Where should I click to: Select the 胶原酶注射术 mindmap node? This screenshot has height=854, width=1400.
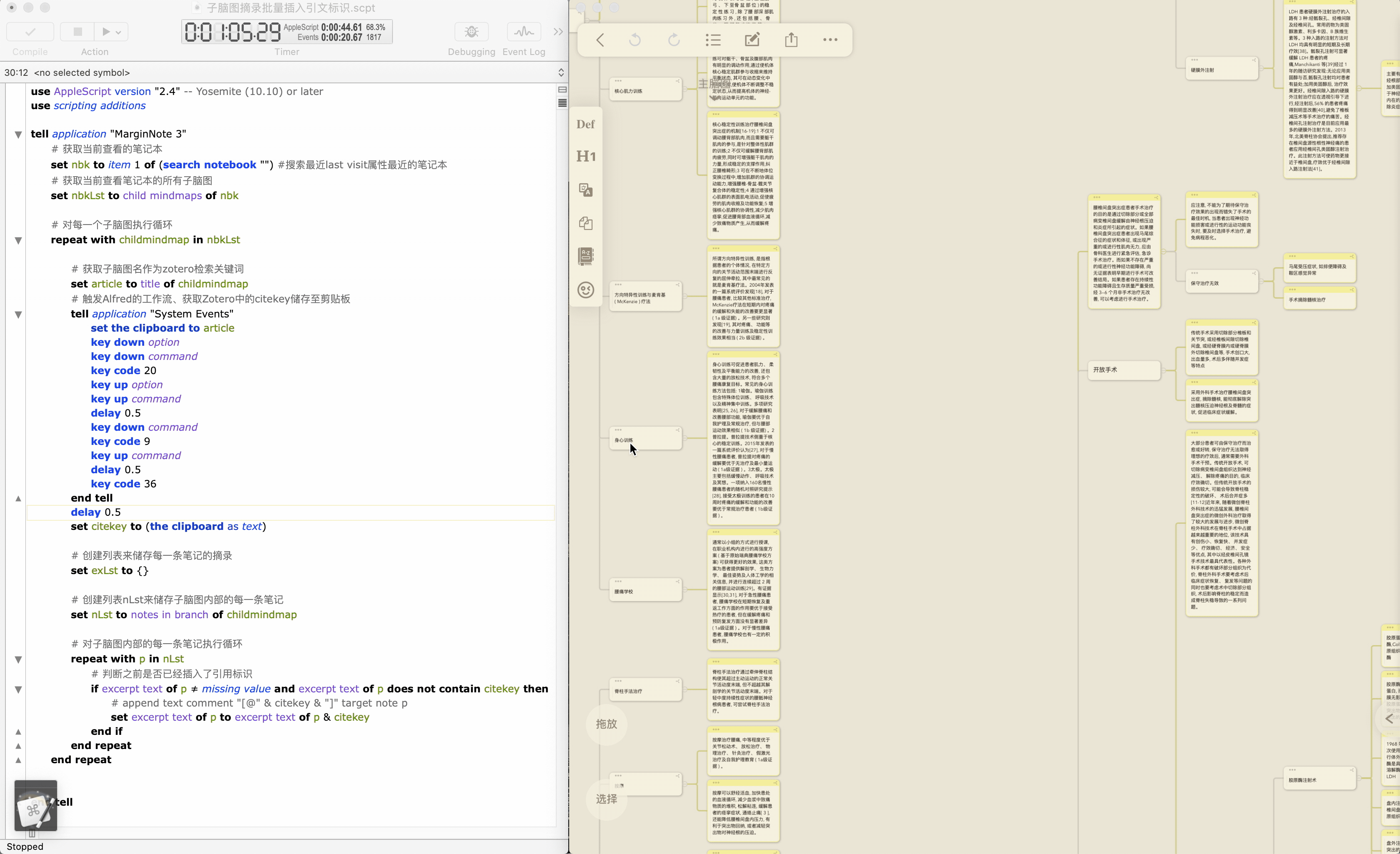pyautogui.click(x=1320, y=779)
